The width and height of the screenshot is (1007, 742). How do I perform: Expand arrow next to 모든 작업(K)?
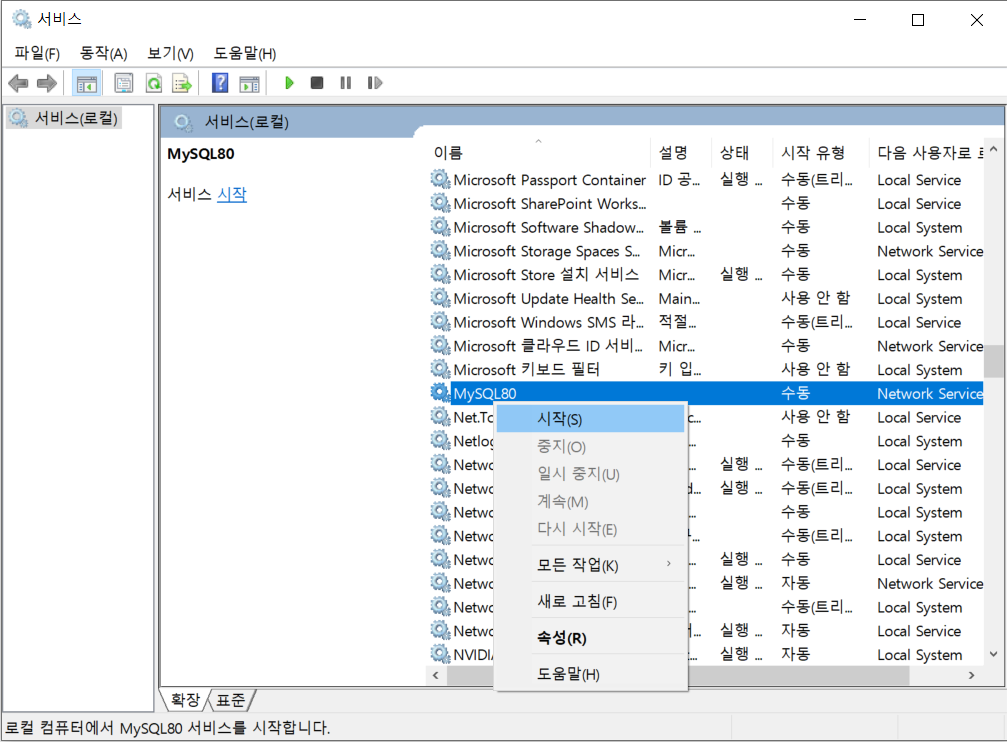tap(669, 564)
